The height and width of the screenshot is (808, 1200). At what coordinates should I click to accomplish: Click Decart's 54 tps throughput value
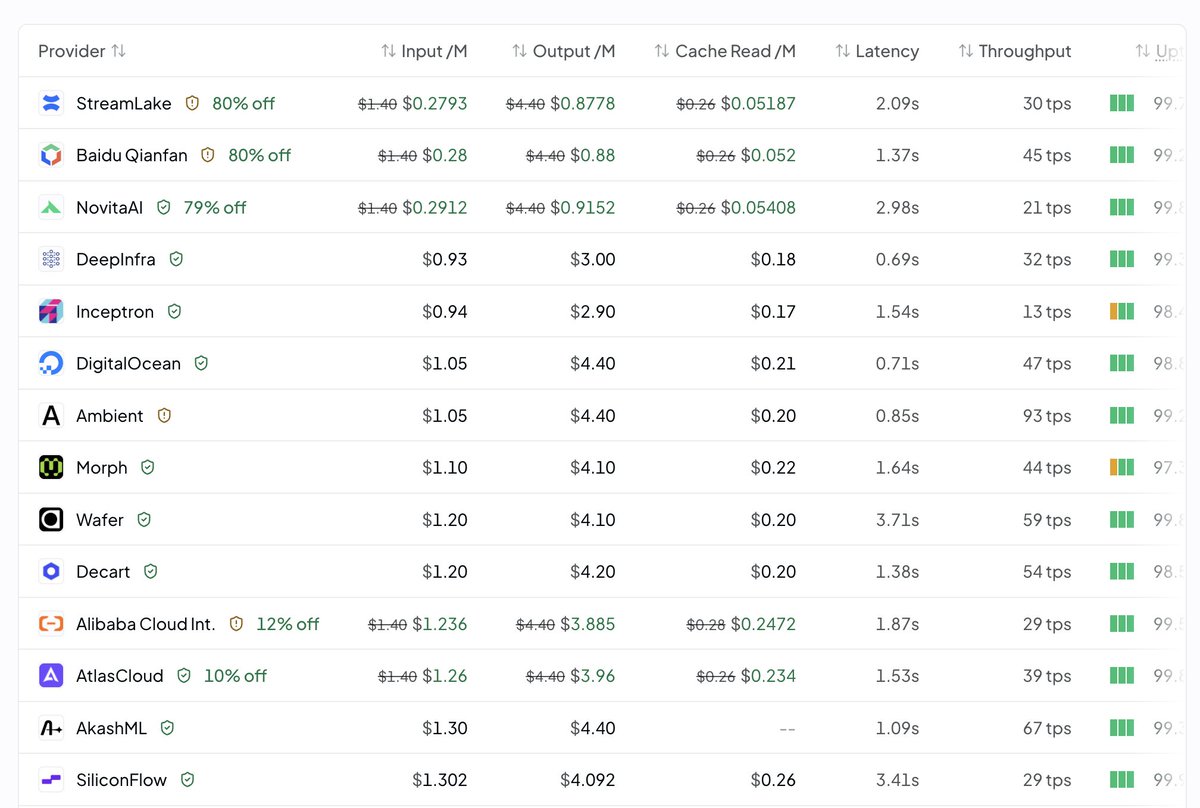pyautogui.click(x=1047, y=571)
